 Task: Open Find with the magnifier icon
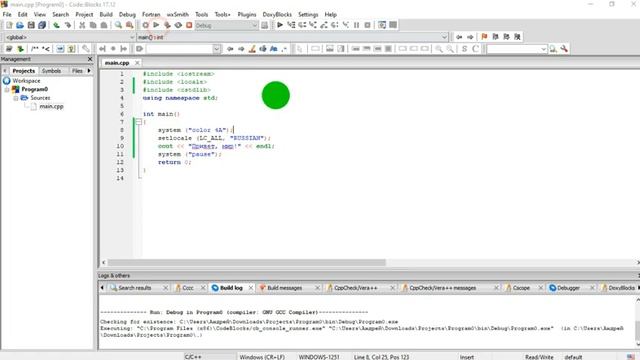[x=118, y=25]
